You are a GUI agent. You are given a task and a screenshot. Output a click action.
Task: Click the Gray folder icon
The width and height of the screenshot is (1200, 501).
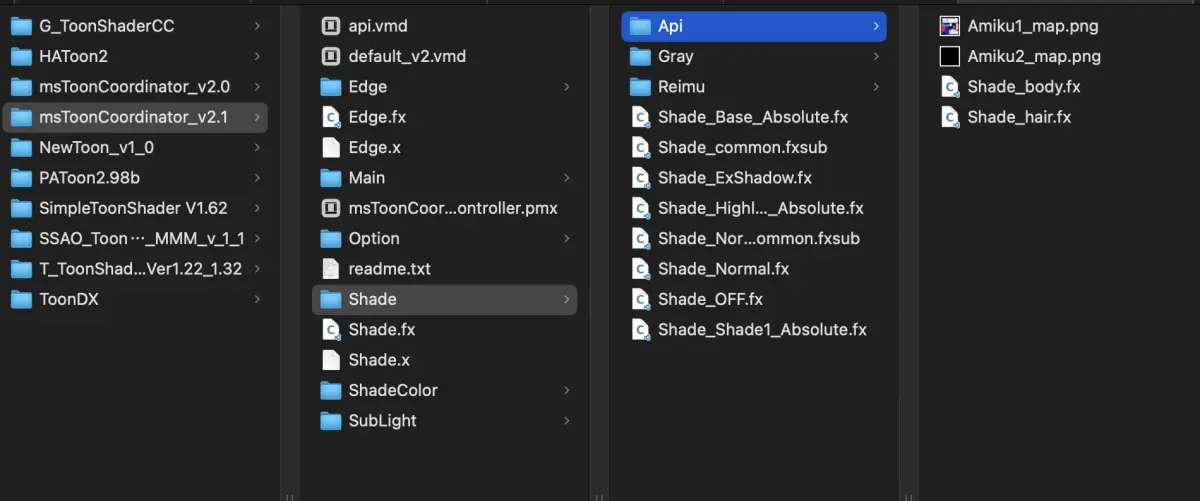tap(641, 57)
